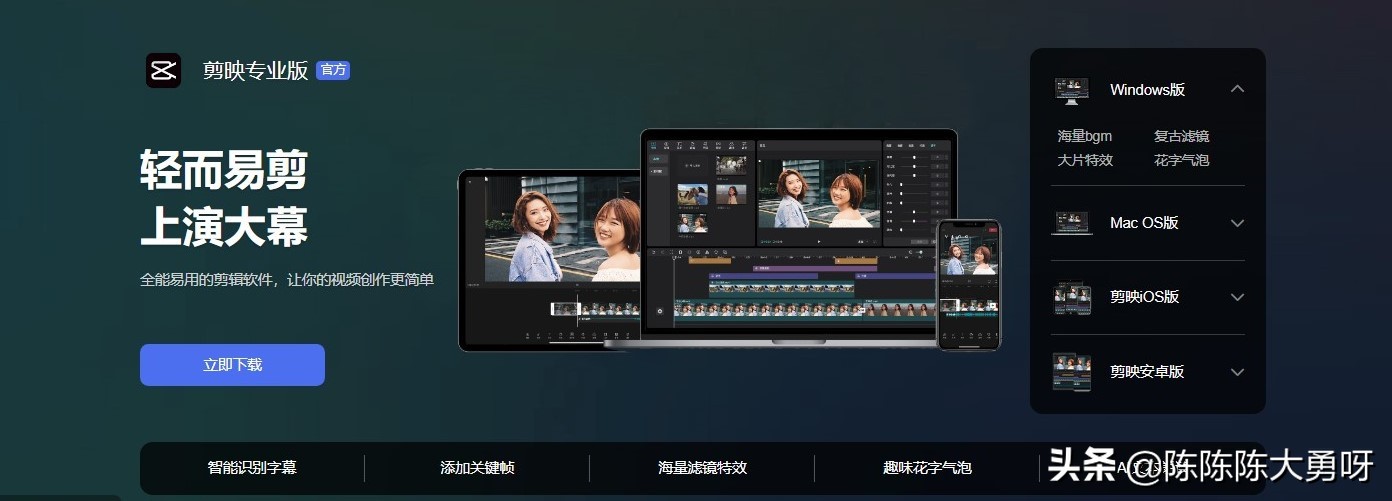Switch to the 智能识别字幕 tab
The height and width of the screenshot is (501, 1392).
tap(252, 468)
